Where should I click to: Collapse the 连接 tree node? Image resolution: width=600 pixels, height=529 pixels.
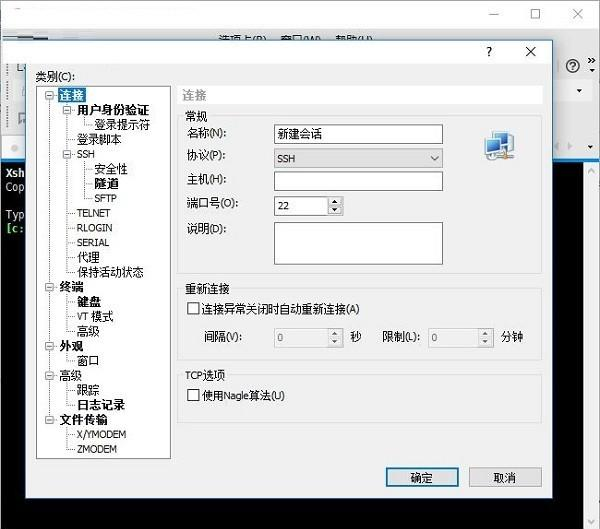pyautogui.click(x=49, y=95)
